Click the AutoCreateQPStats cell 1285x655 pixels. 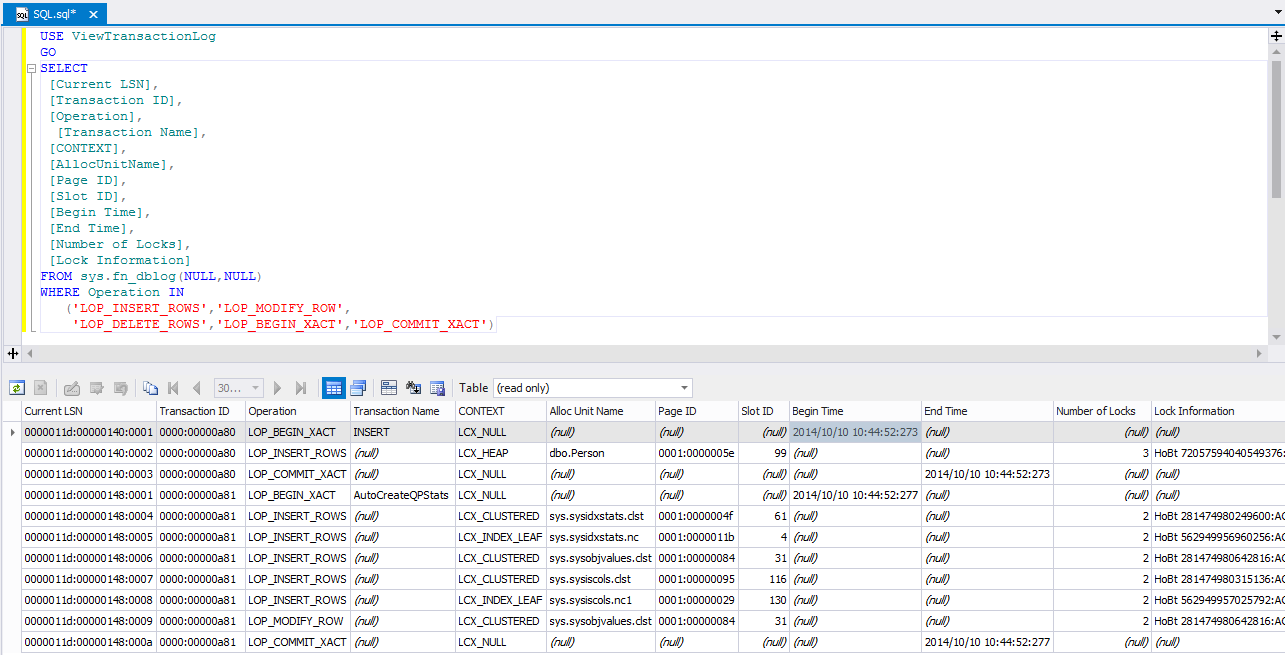pos(402,495)
